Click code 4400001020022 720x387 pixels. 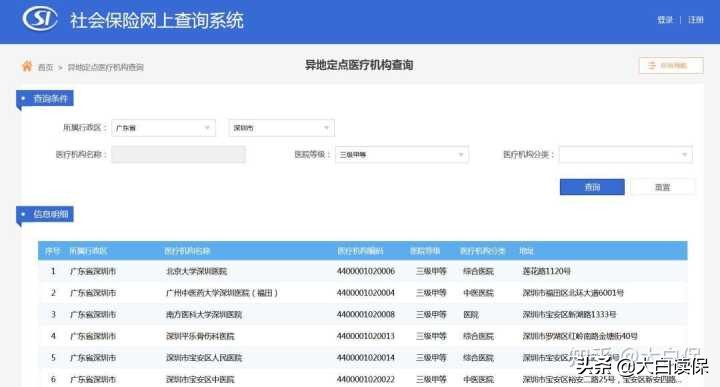[366, 379]
